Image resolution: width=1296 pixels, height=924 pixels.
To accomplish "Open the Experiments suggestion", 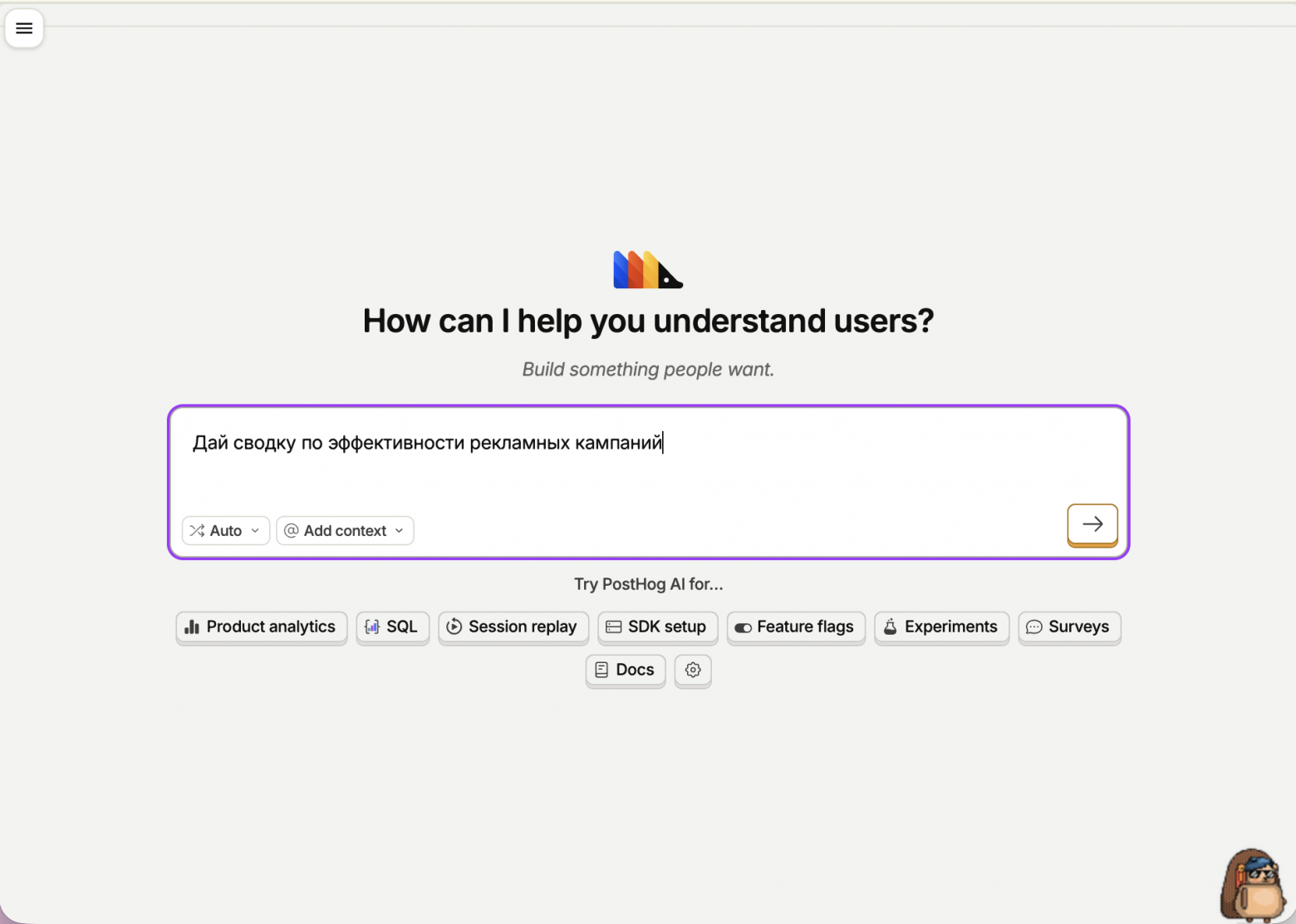I will coord(941,627).
